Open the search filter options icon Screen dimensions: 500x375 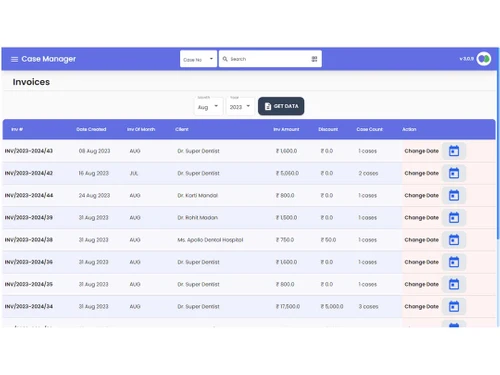coord(314,59)
